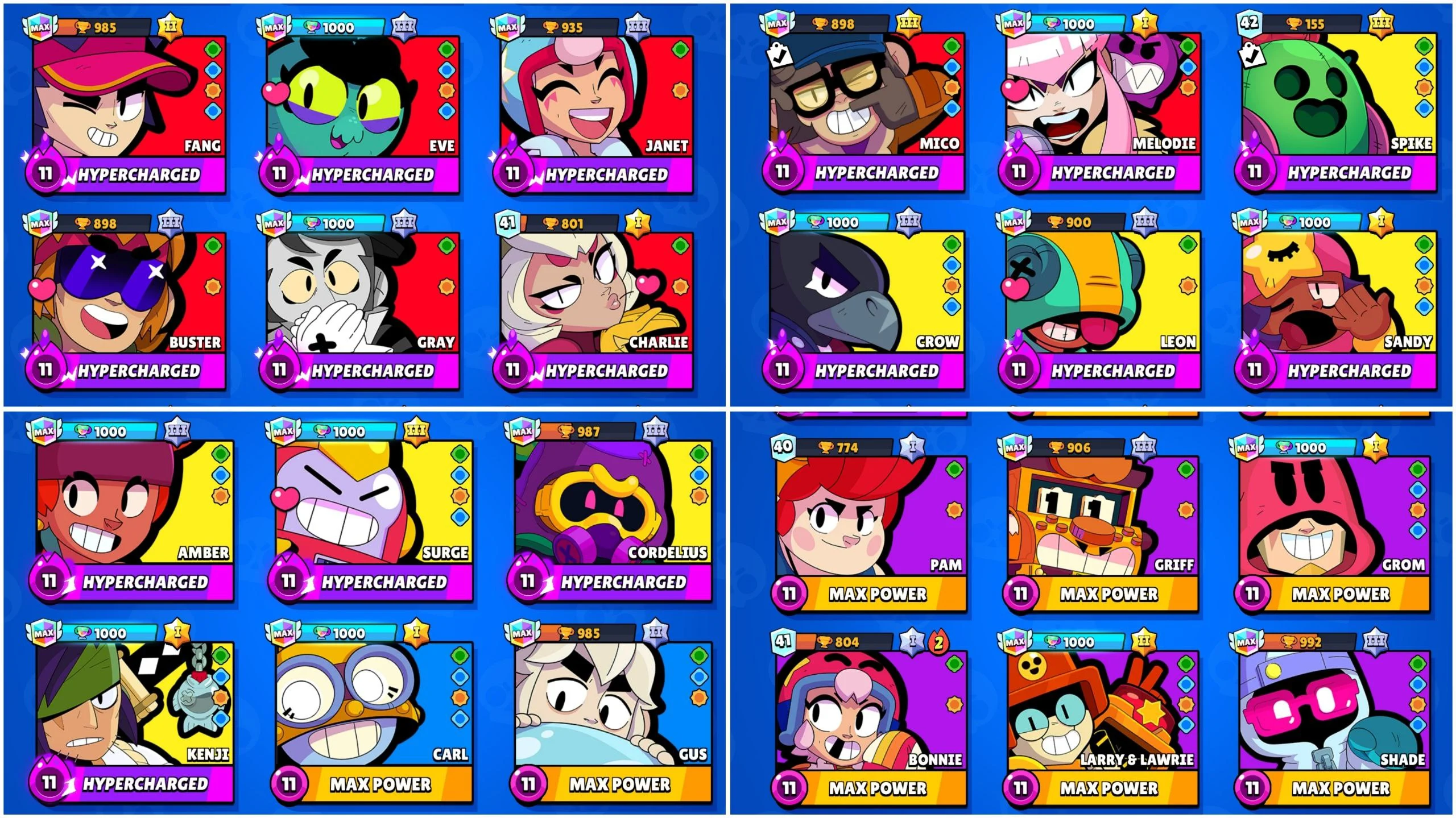Select Mico's checkmark quest tag icon
Image resolution: width=1456 pixels, height=818 pixels.
pos(779,55)
